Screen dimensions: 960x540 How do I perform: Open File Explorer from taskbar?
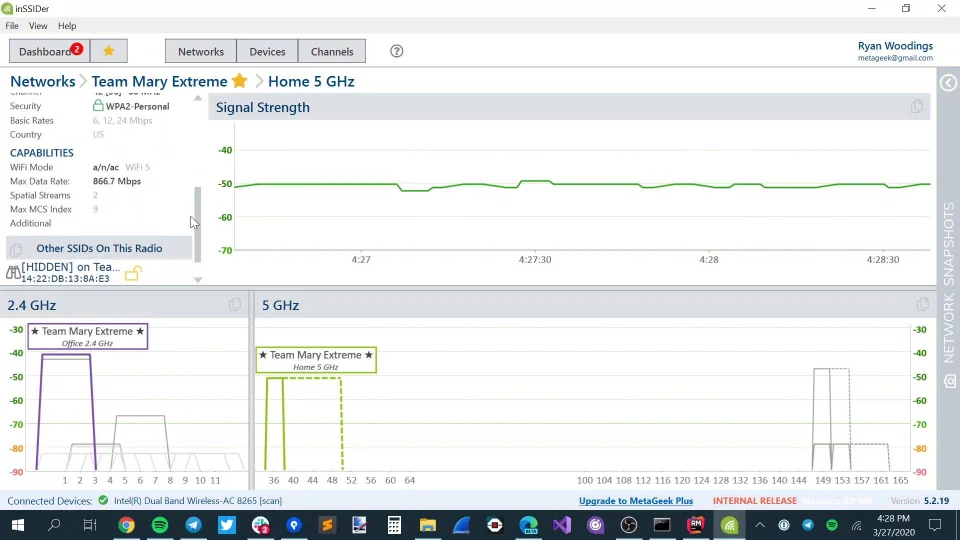pos(427,525)
